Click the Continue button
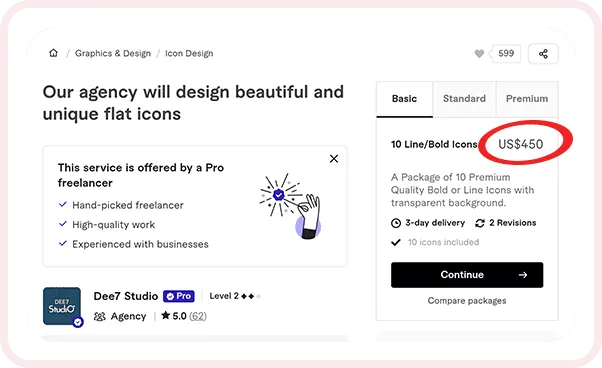The image size is (602, 368). click(467, 275)
